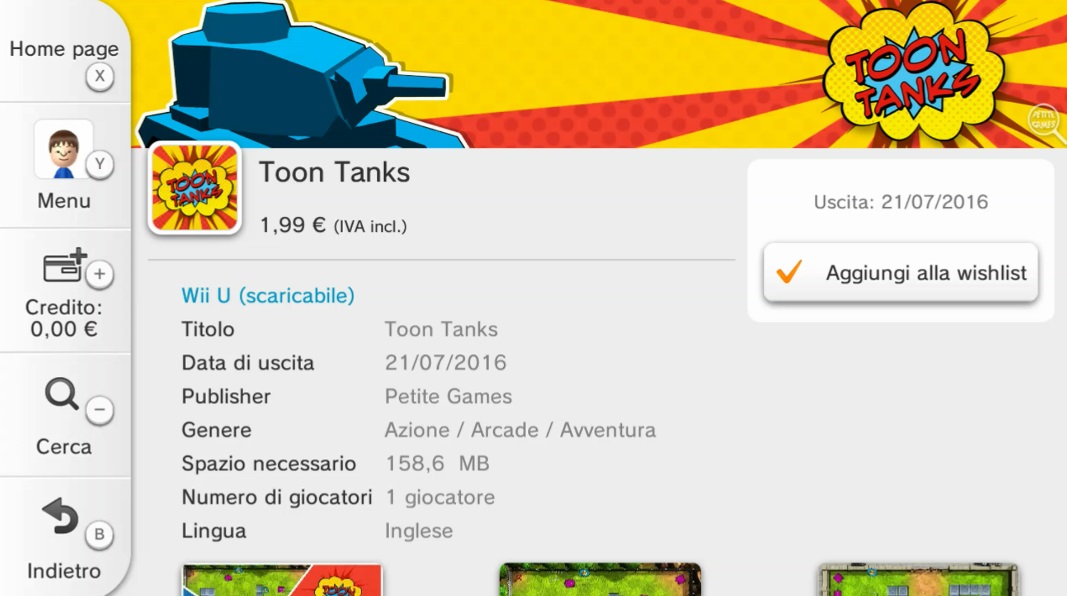Open the rightmost gameplay screenshot thumbnail

918,580
